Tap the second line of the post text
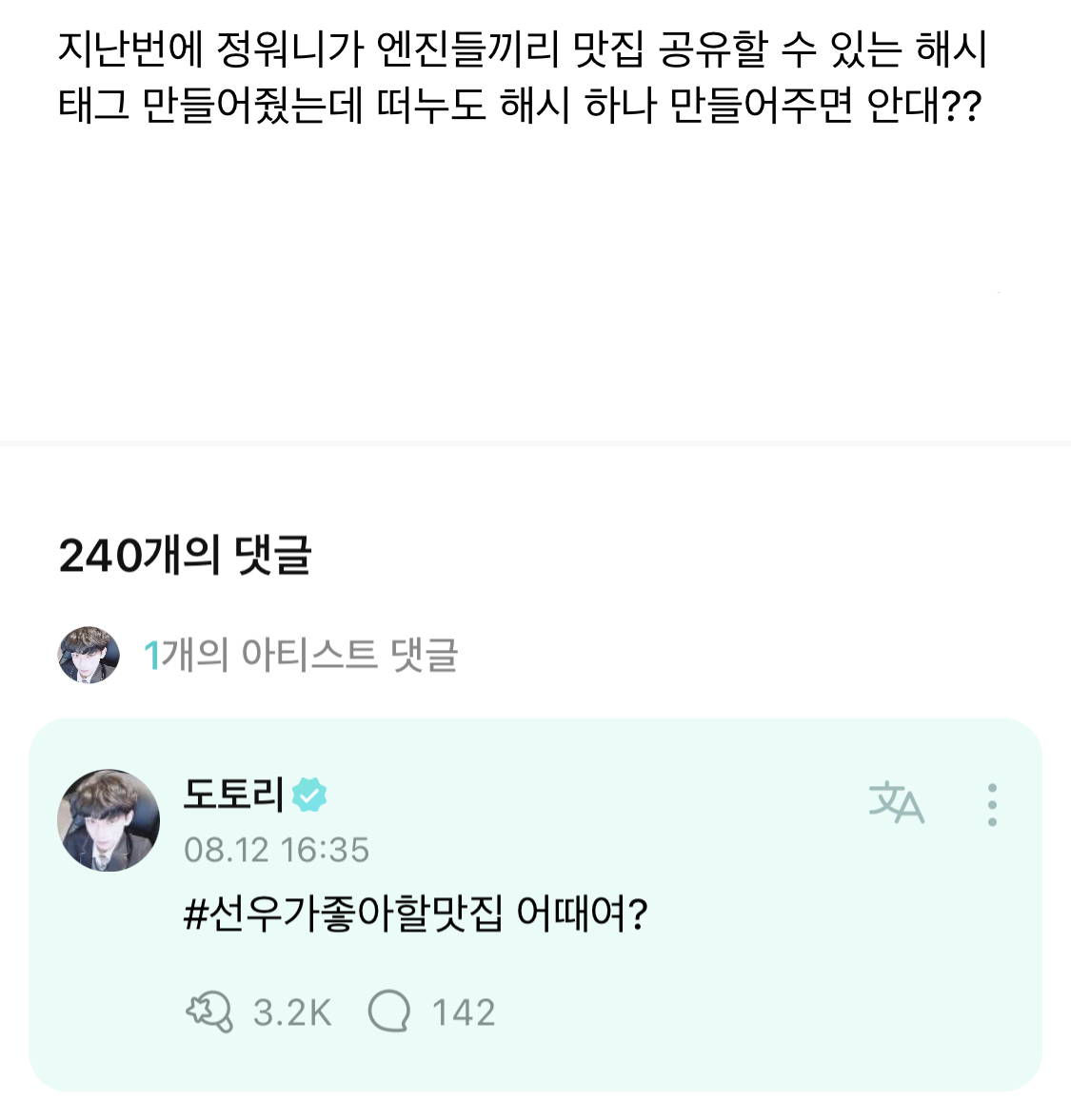1071x1120 pixels. tap(520, 107)
